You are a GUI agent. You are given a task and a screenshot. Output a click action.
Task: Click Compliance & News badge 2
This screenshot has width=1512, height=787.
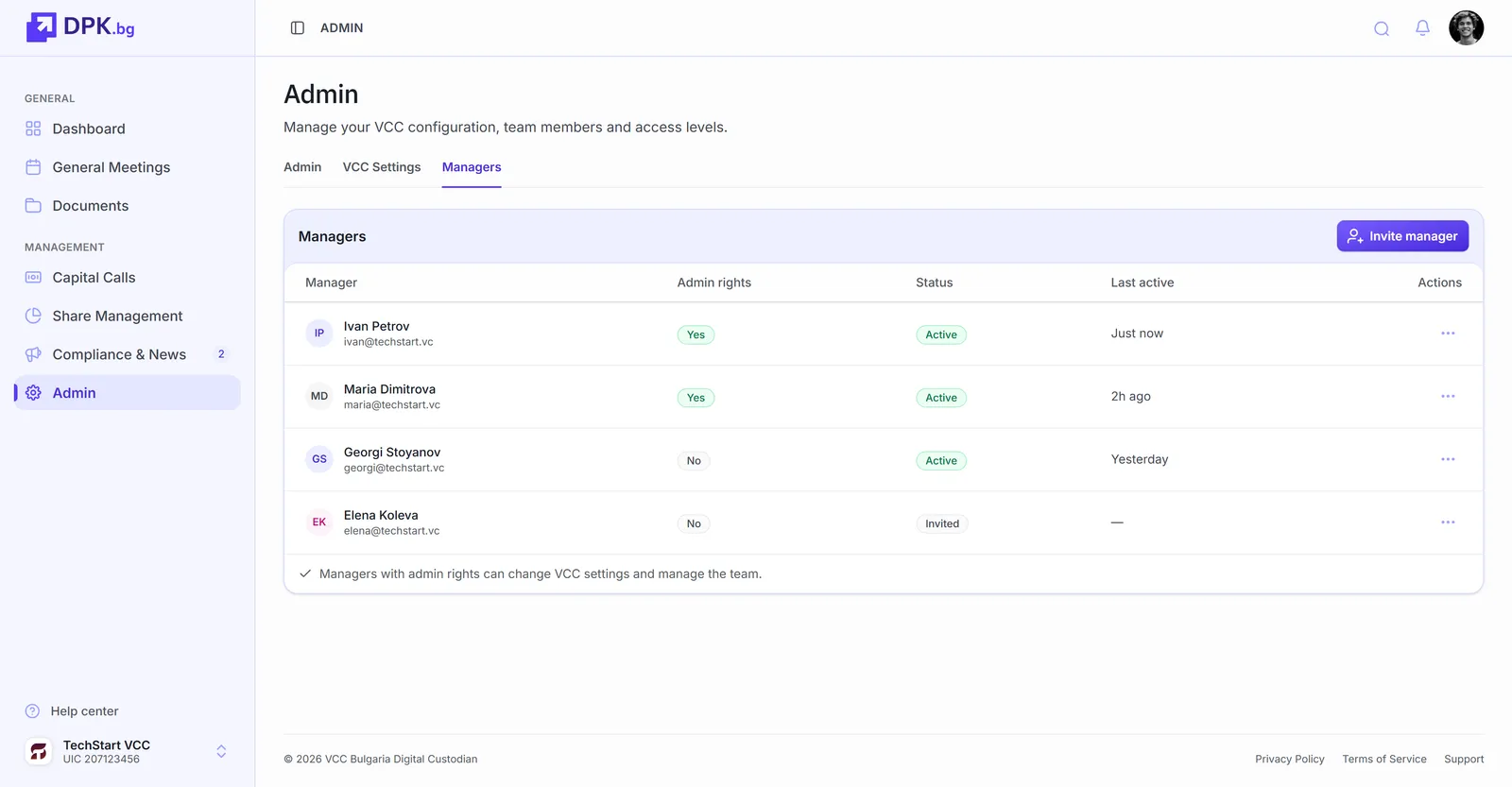[221, 354]
